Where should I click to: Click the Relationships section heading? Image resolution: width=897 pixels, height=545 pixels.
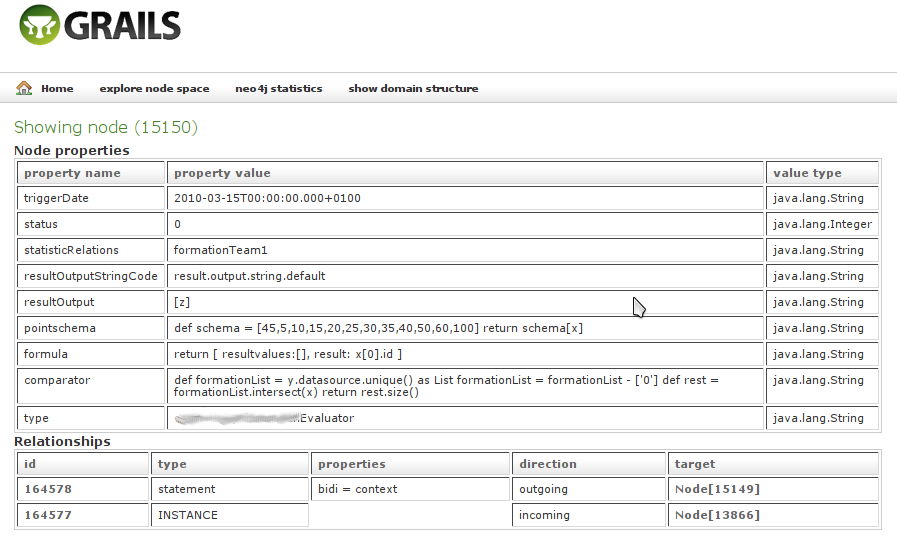(62, 441)
